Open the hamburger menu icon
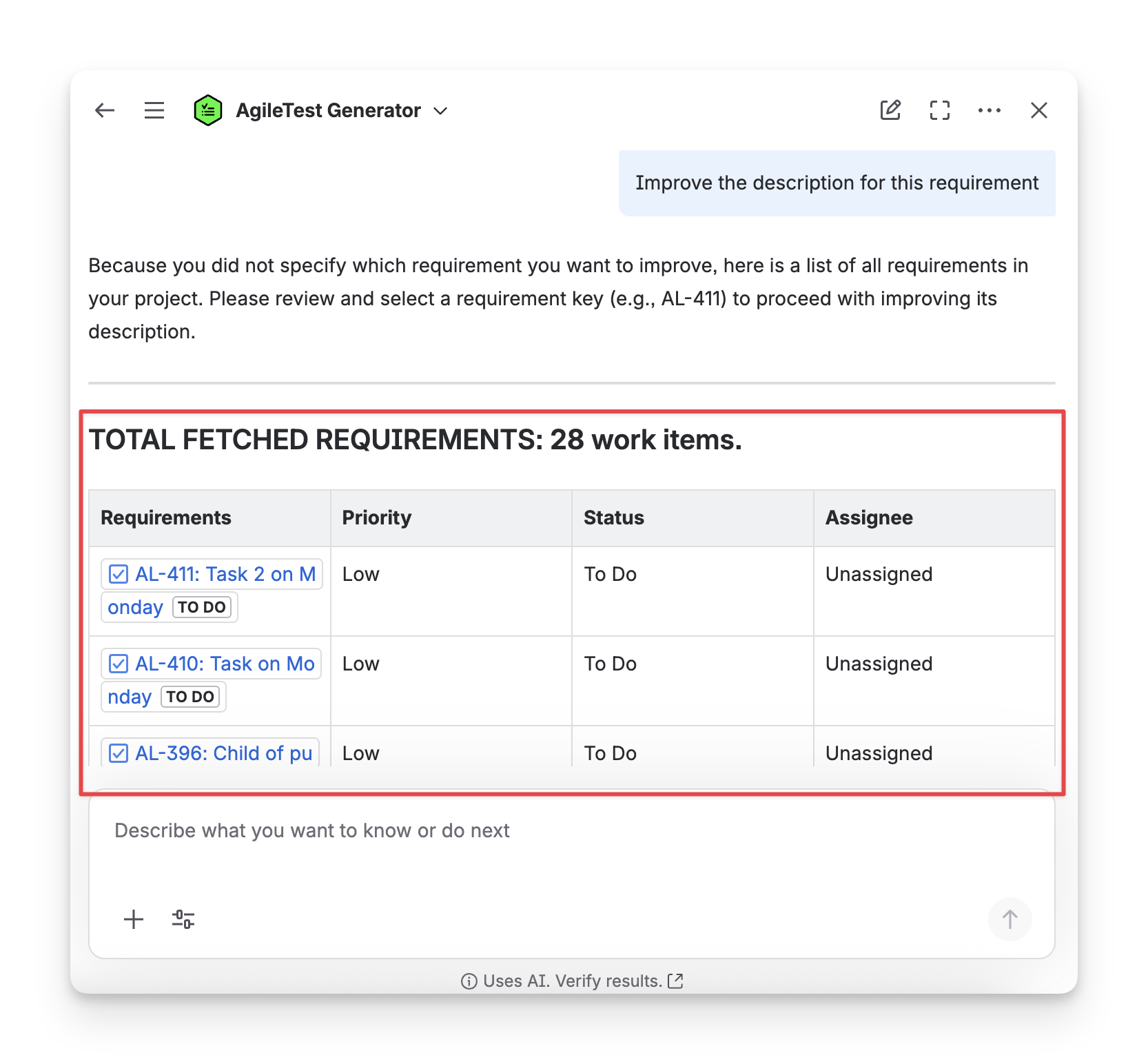1148x1064 pixels. 154,110
